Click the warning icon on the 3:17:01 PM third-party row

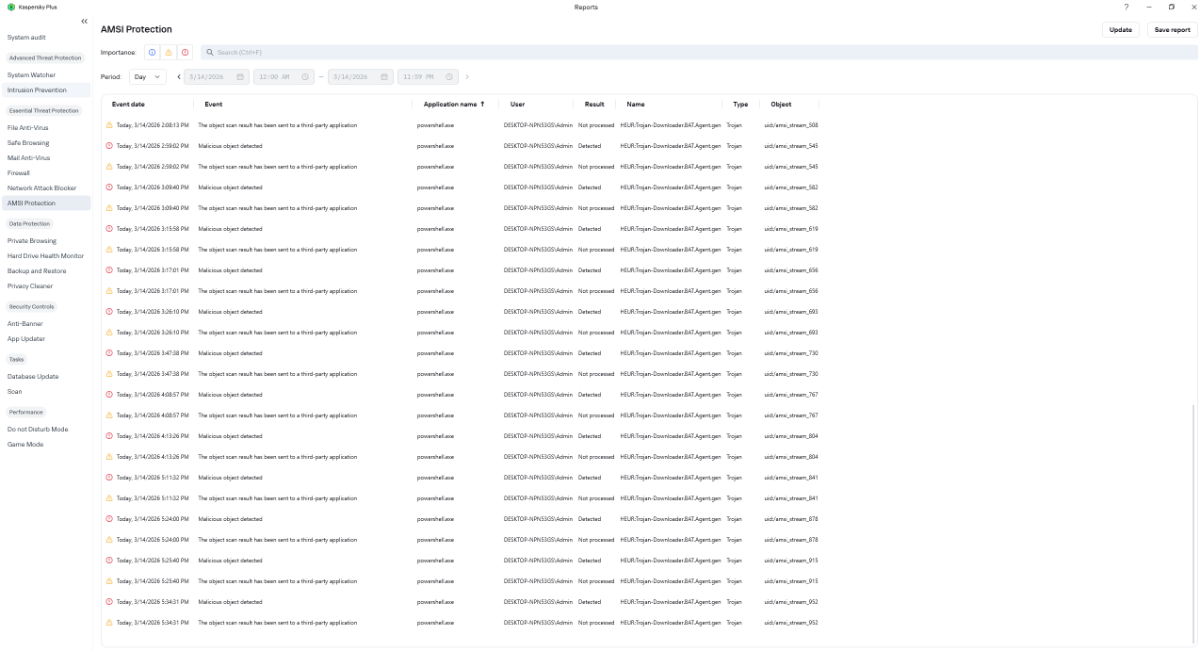110,291
